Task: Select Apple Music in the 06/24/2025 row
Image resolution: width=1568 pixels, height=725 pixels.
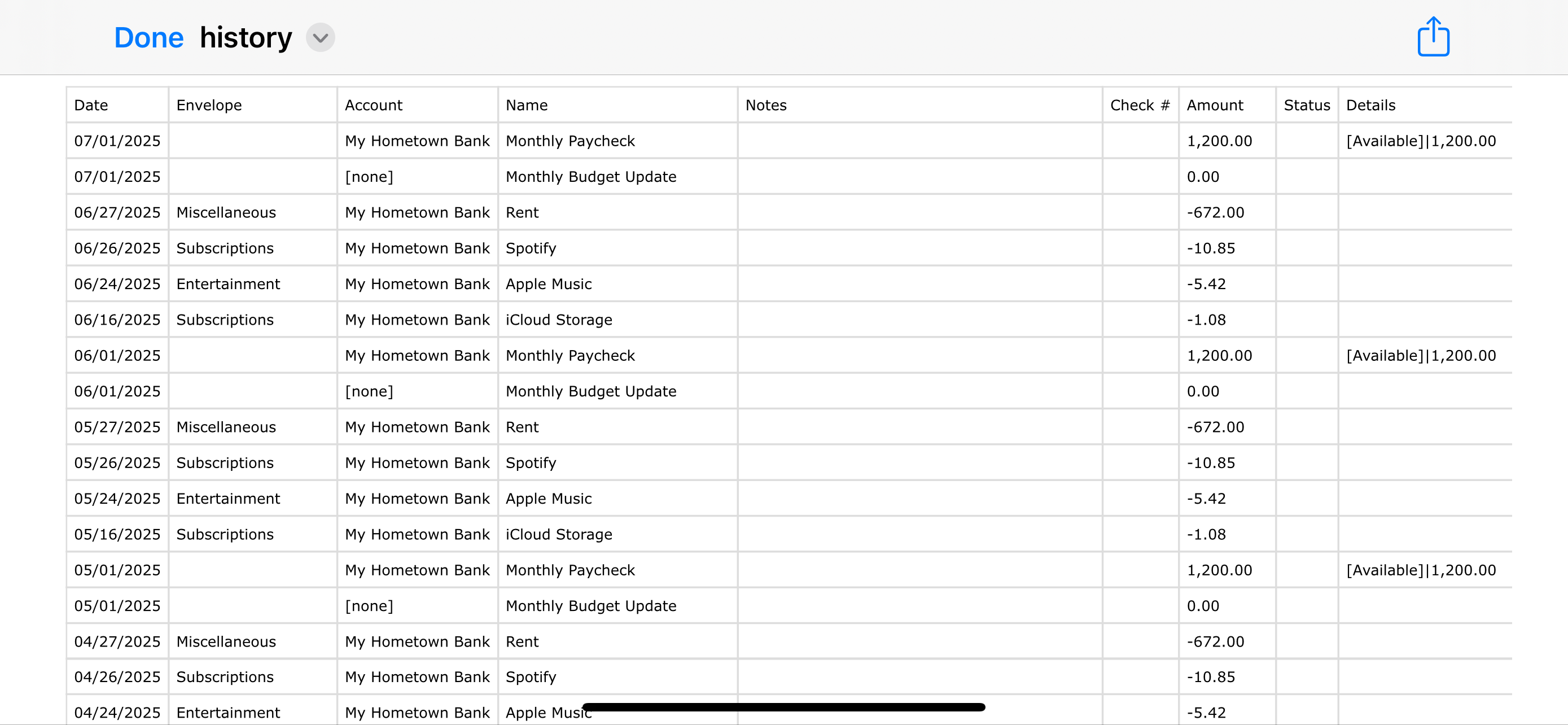Action: 549,284
